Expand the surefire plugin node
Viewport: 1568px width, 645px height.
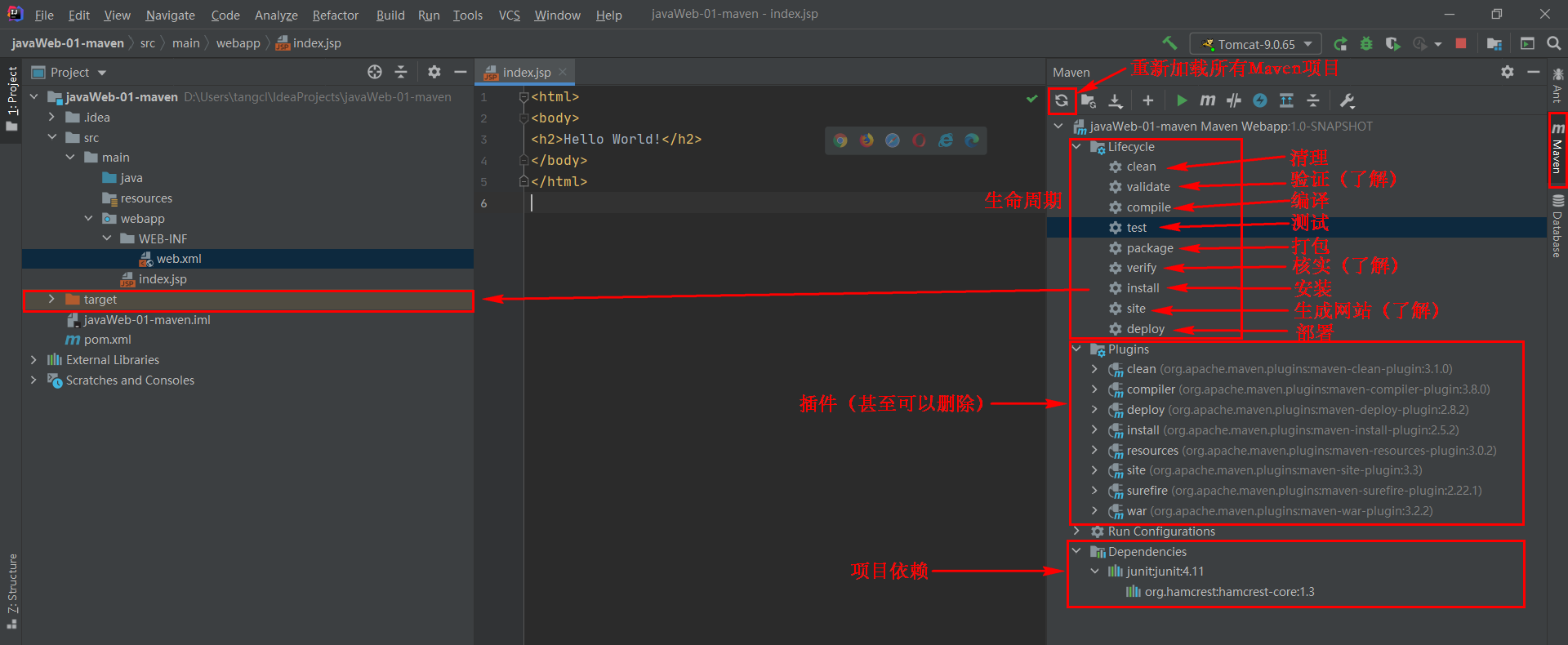1094,491
